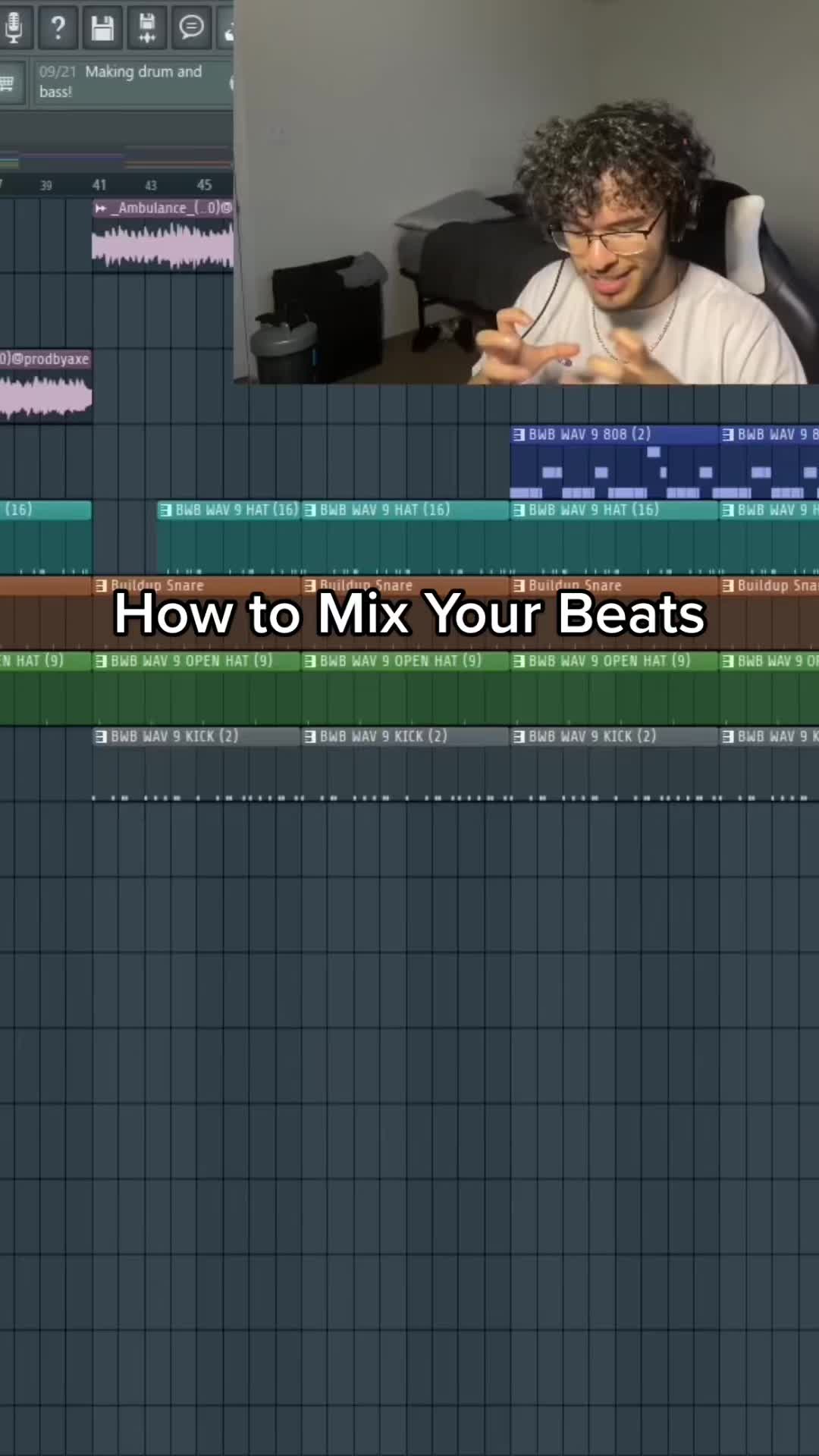Image resolution: width=819 pixels, height=1456 pixels.
Task: Click the microphone recording icon
Action: click(x=14, y=27)
